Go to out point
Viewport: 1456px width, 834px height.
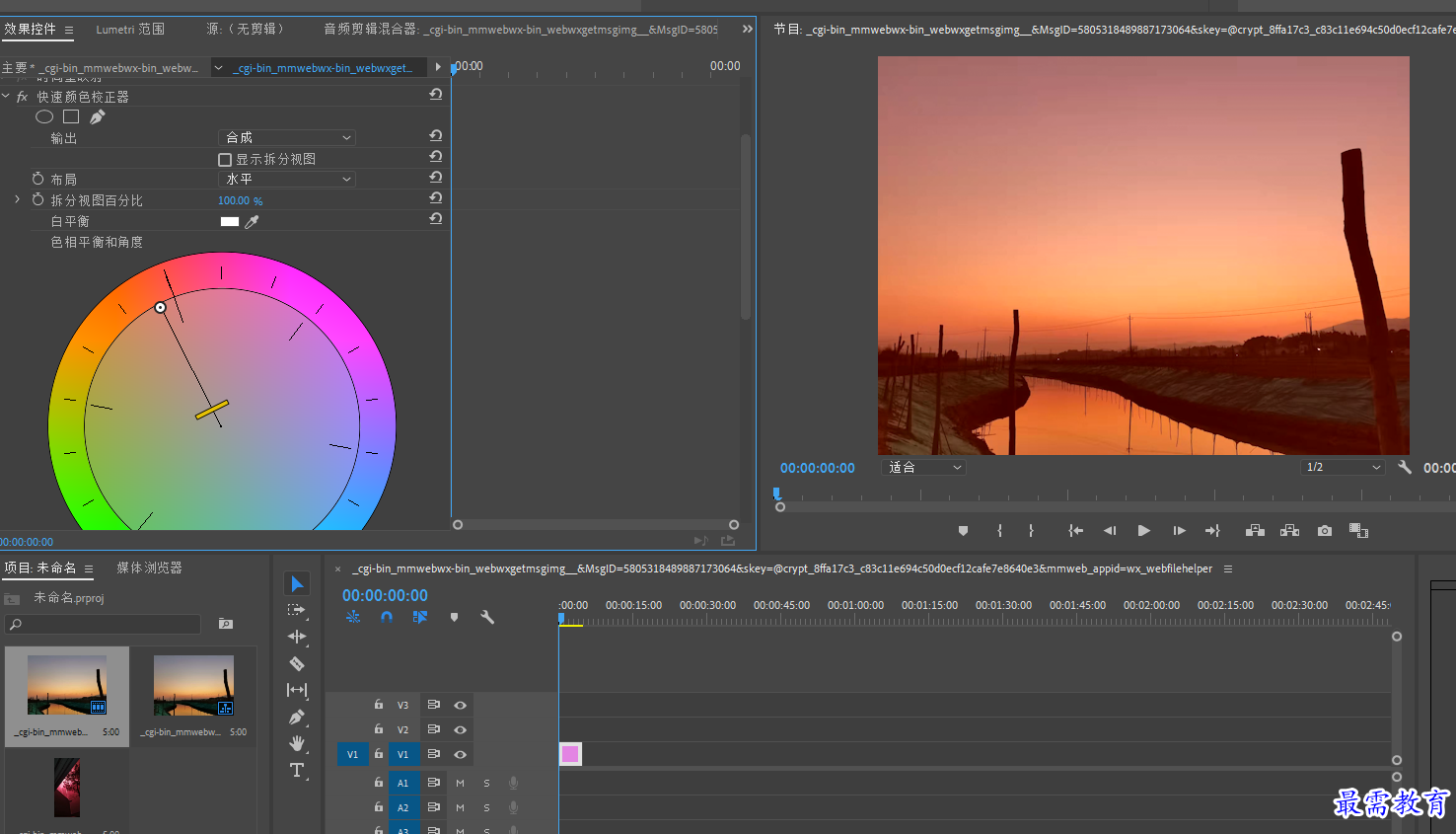click(1212, 531)
